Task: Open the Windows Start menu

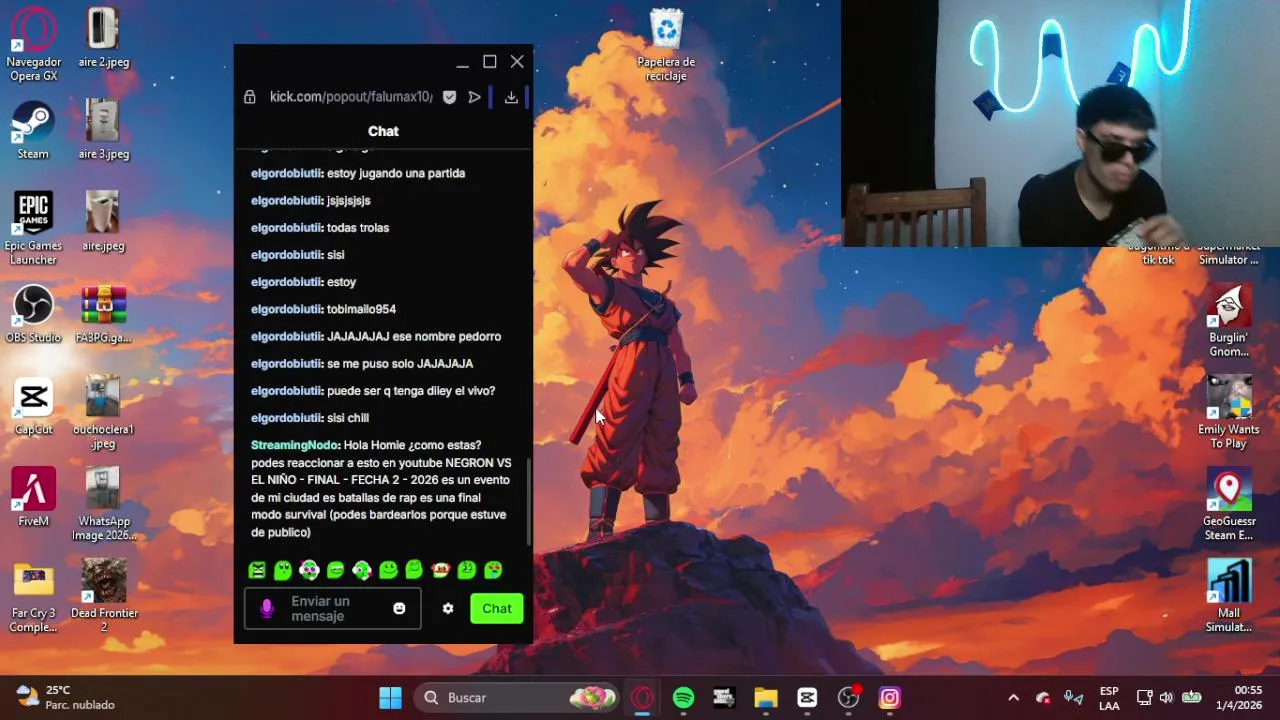Action: (390, 698)
